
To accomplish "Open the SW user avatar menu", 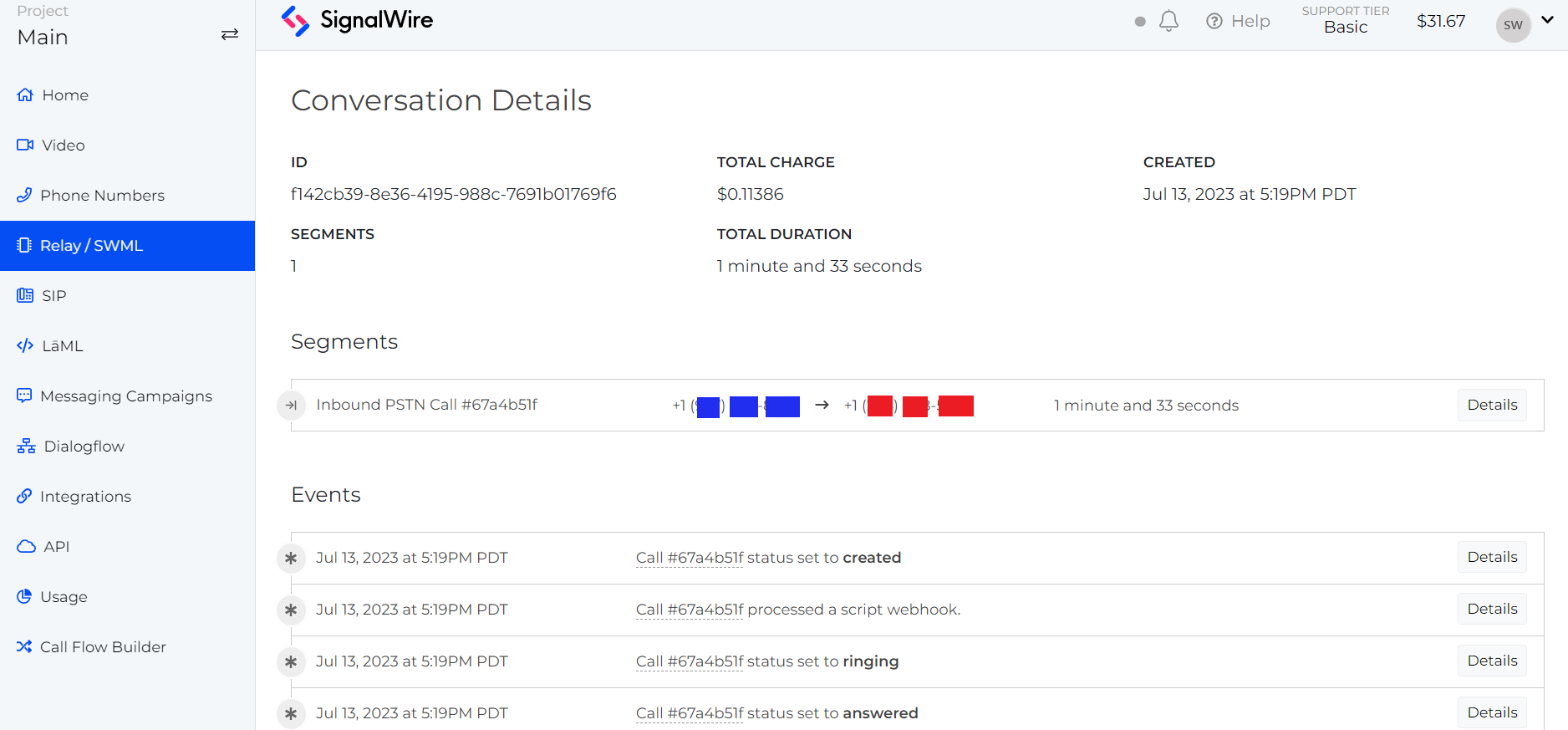I will [1513, 25].
